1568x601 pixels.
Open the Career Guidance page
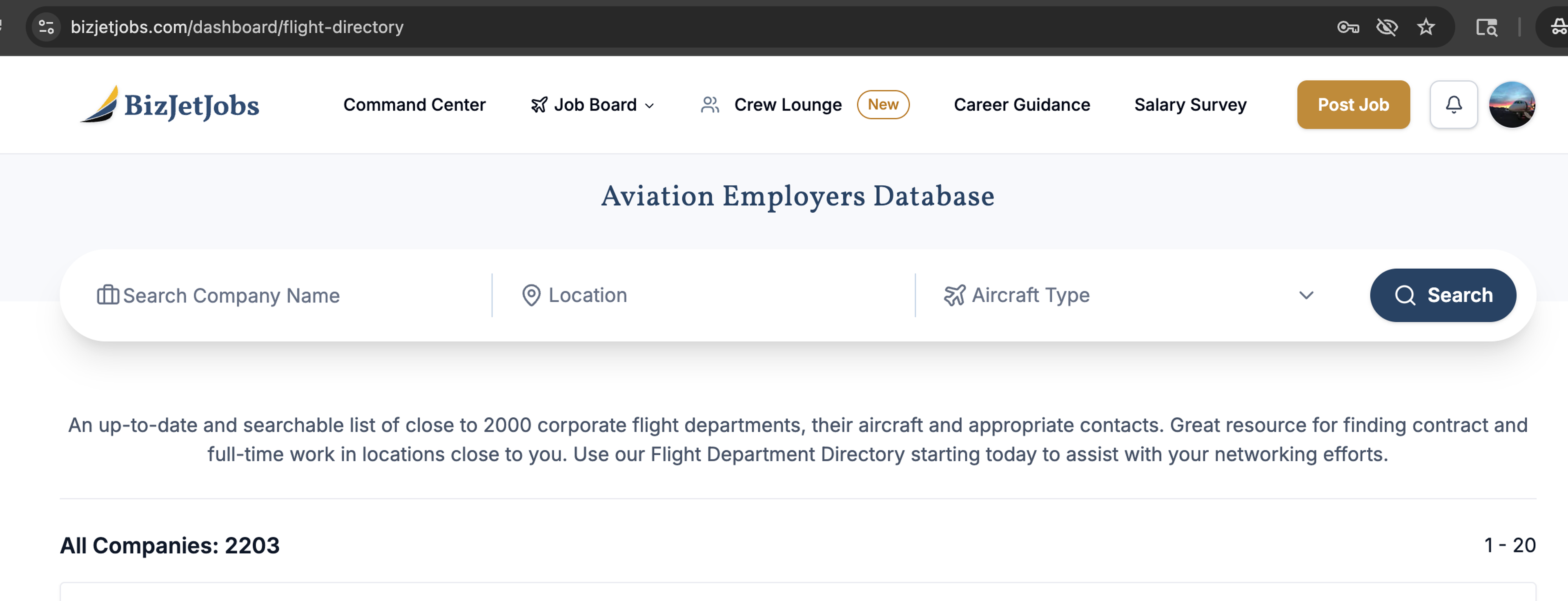1021,105
